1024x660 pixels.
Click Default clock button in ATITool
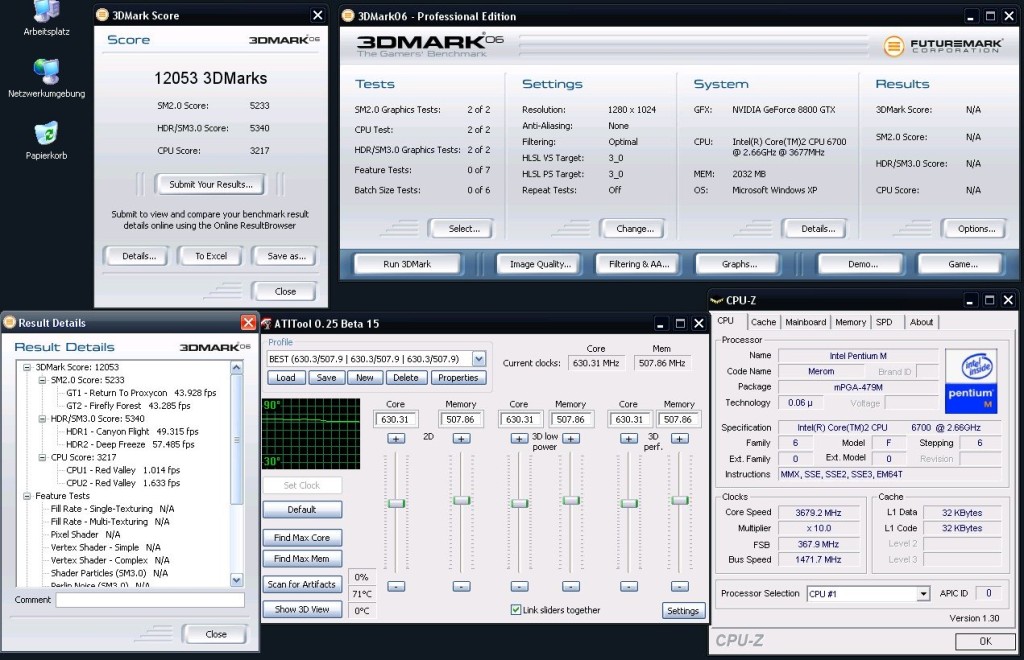click(302, 509)
